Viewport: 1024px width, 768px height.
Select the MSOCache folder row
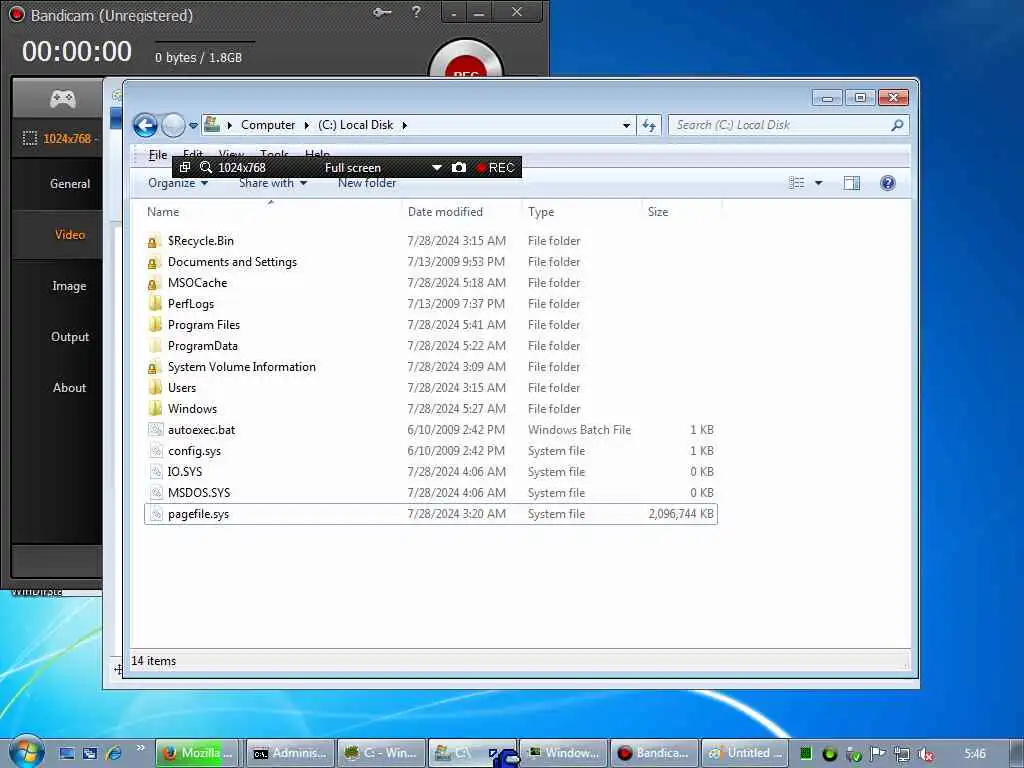430,283
